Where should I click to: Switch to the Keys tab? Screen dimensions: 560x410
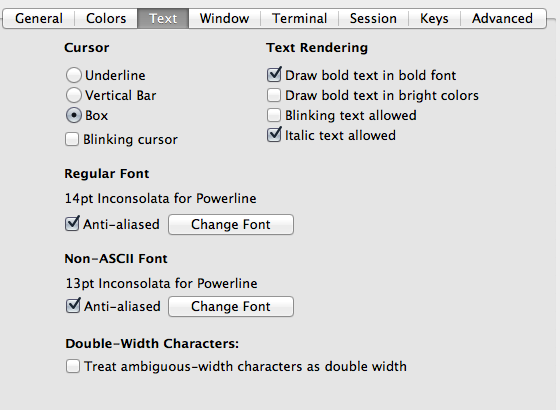434,19
